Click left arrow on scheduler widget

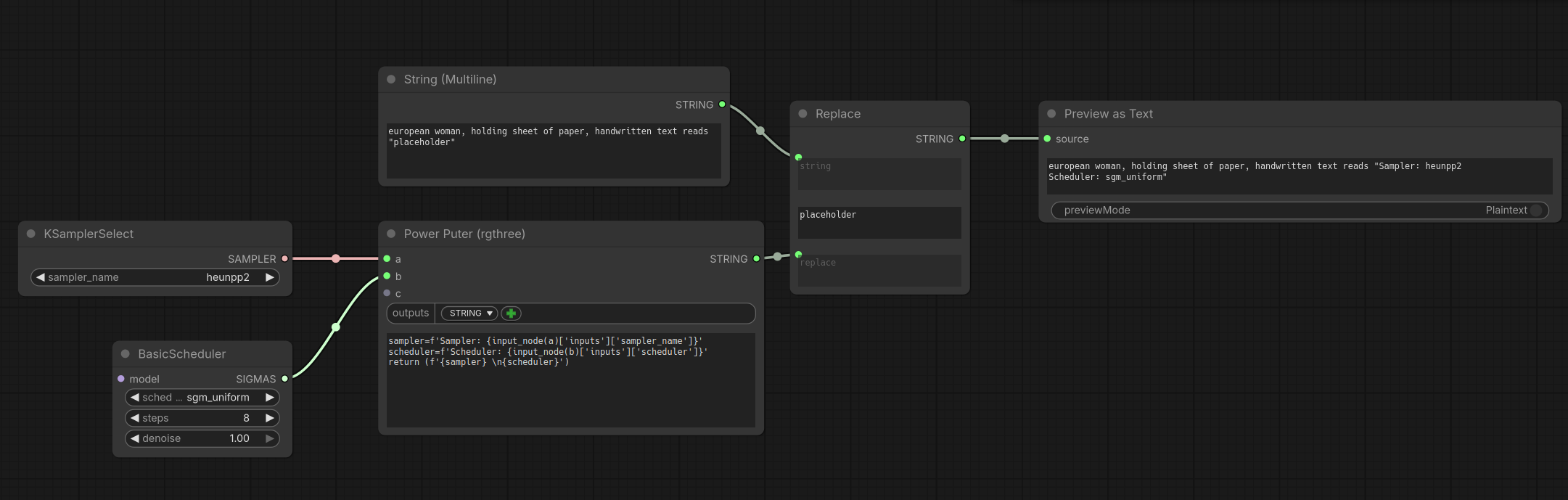tap(135, 398)
